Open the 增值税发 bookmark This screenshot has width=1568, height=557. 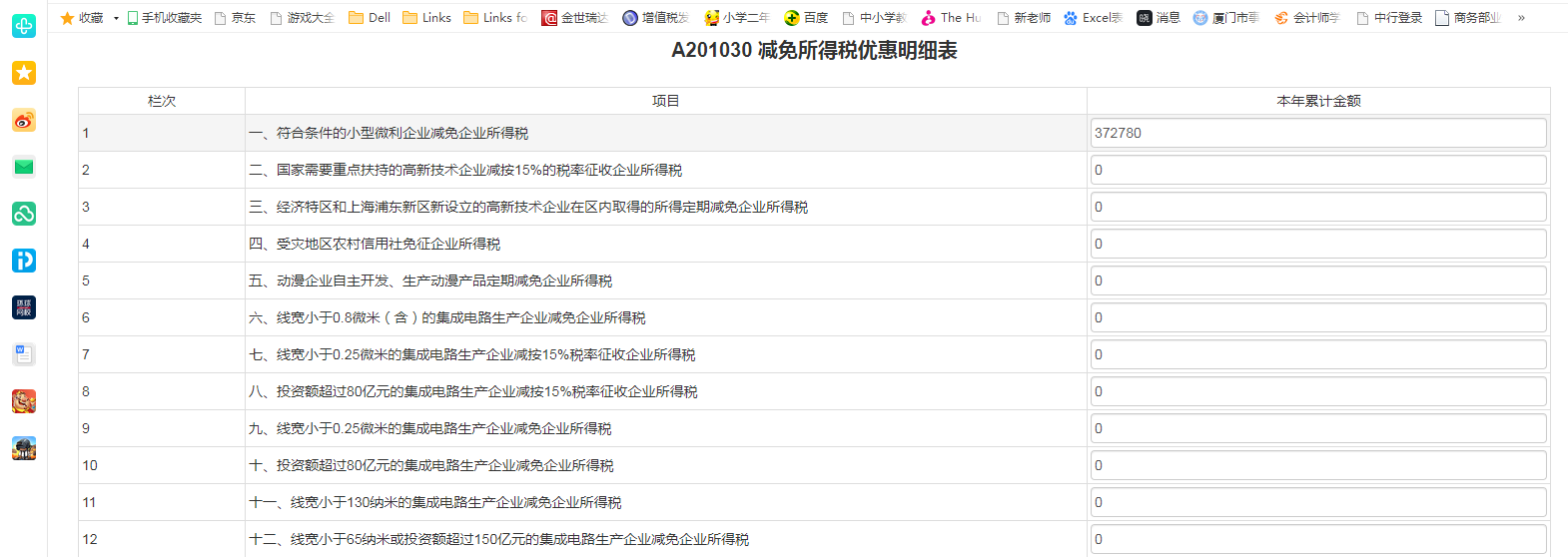(x=656, y=18)
